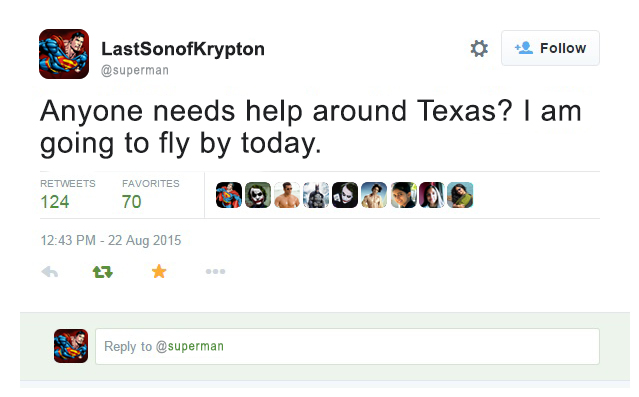Image resolution: width=639 pixels, height=397 pixels.
Task: Click the Joker holding a card avatar
Action: [345, 195]
